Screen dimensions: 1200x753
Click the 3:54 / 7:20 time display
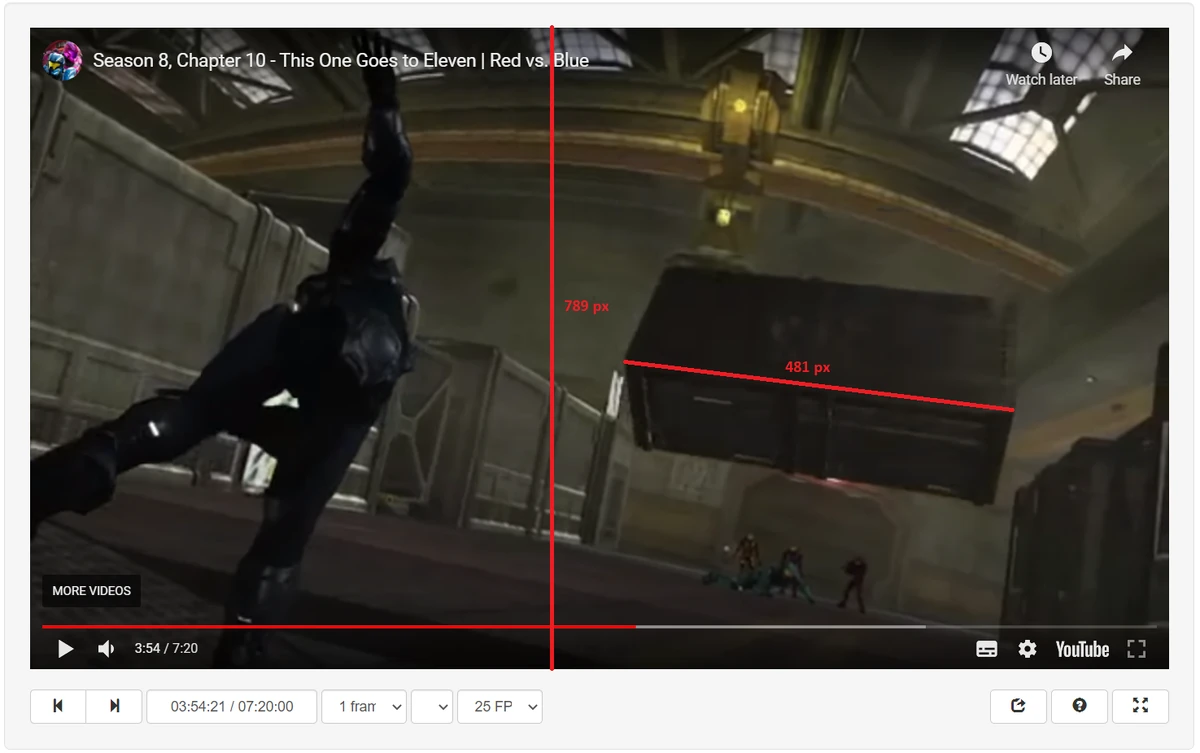(x=166, y=649)
